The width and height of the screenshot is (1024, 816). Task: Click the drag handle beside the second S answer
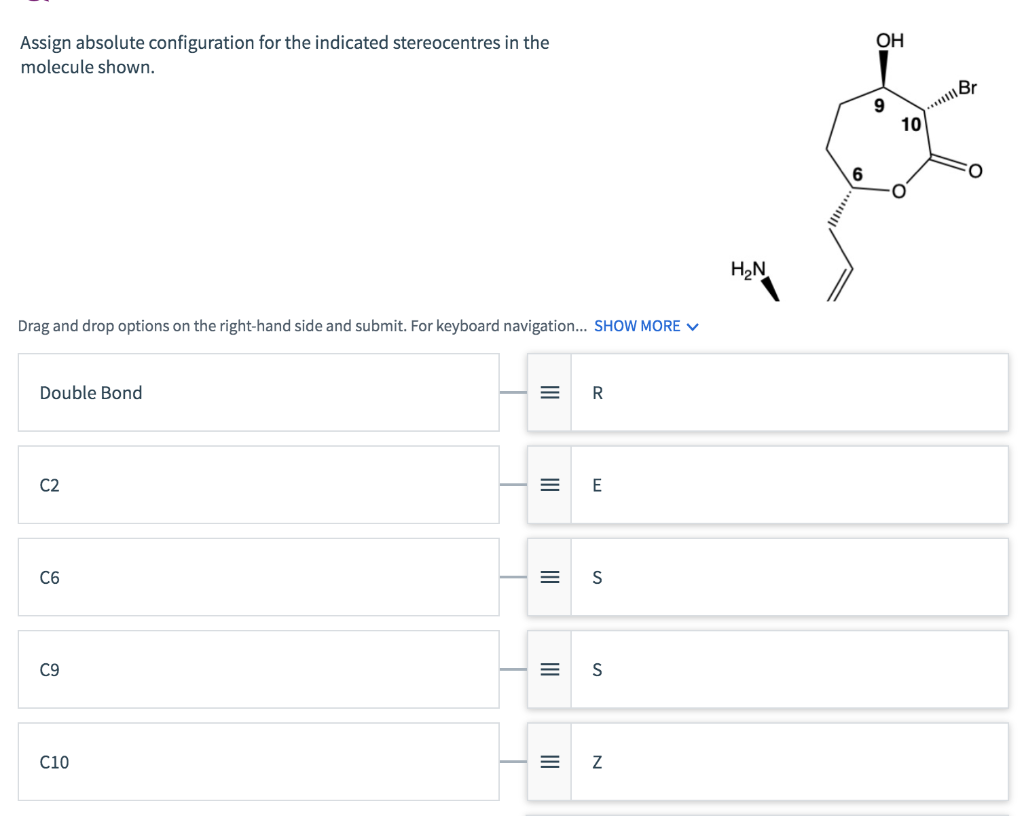coord(549,670)
